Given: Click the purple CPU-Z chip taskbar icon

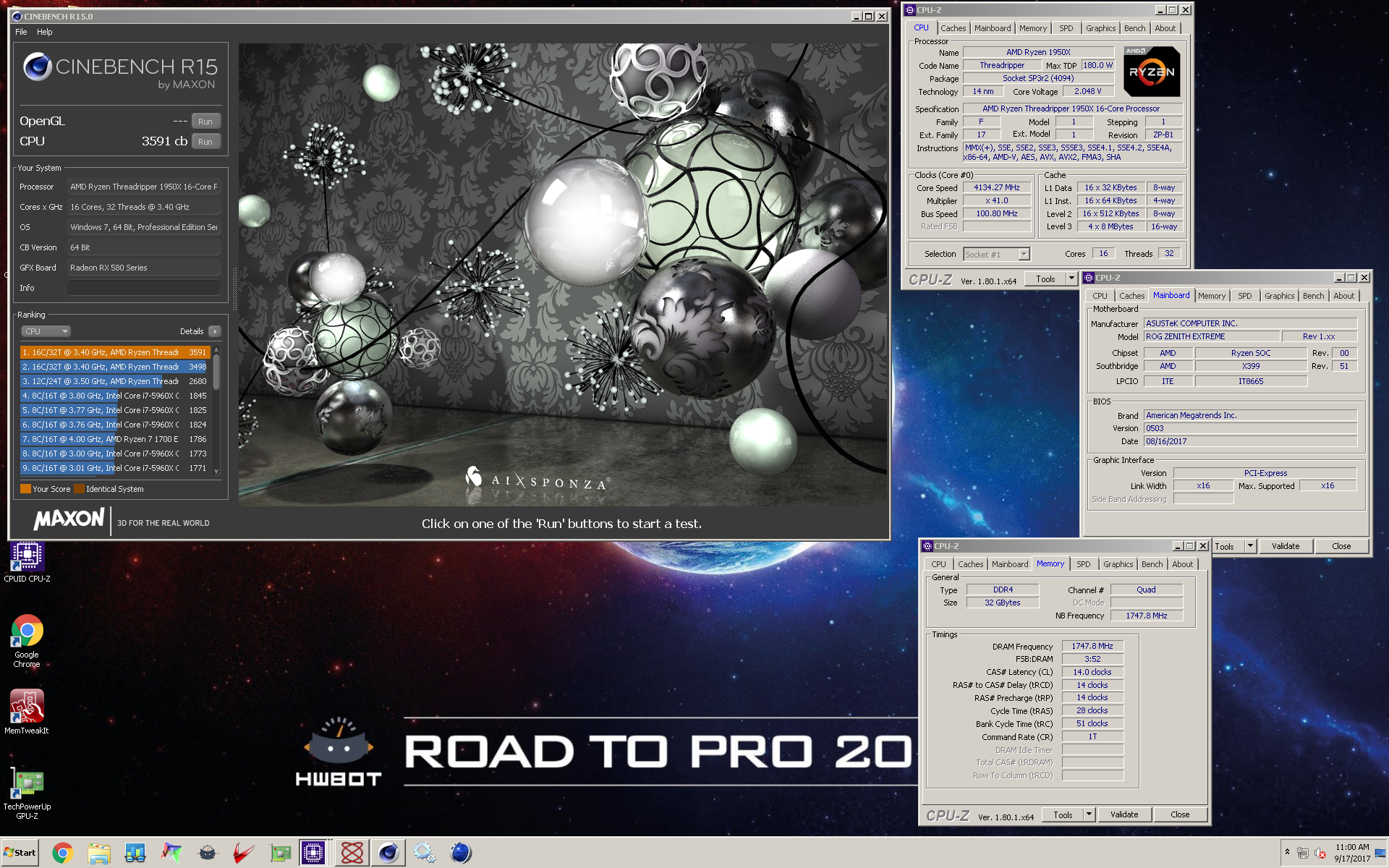Looking at the screenshot, I should pos(314,854).
